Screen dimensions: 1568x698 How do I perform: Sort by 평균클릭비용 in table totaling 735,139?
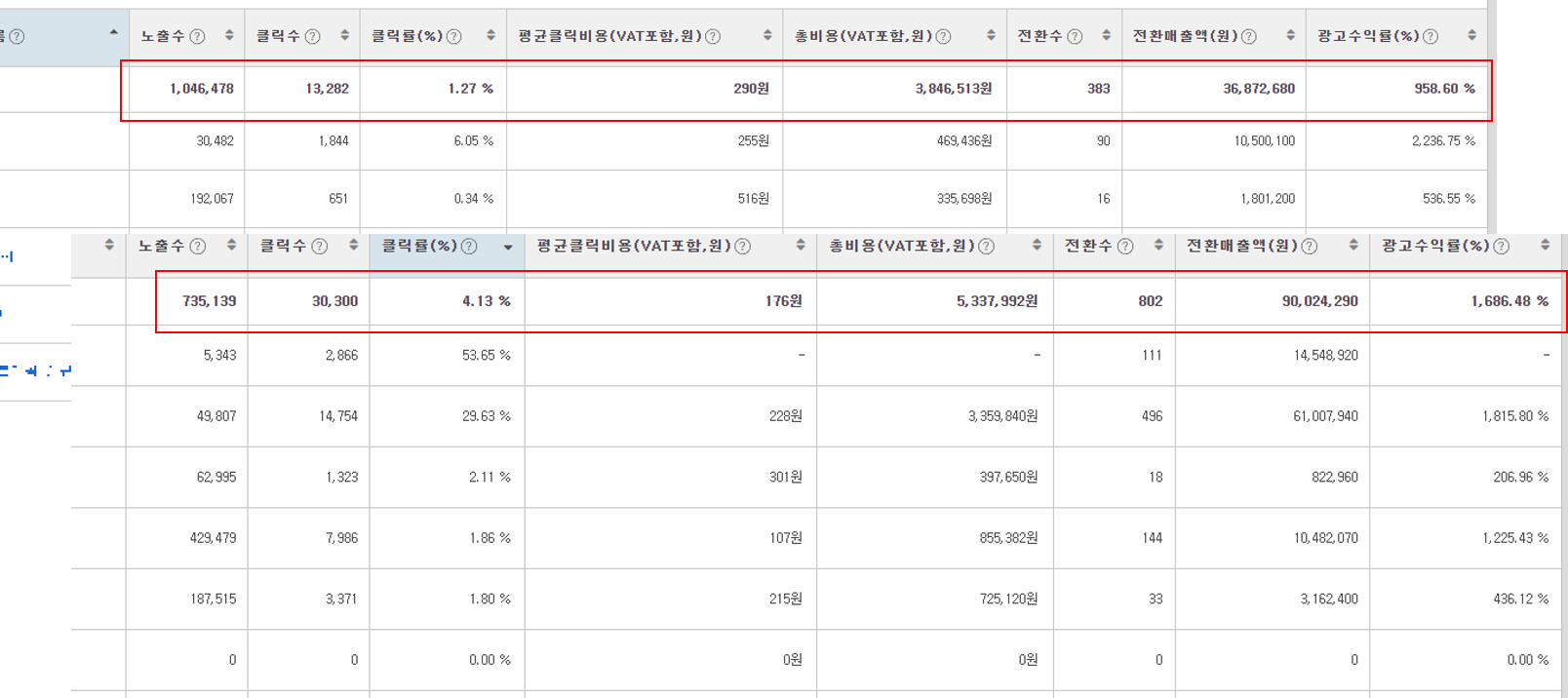coord(801,245)
